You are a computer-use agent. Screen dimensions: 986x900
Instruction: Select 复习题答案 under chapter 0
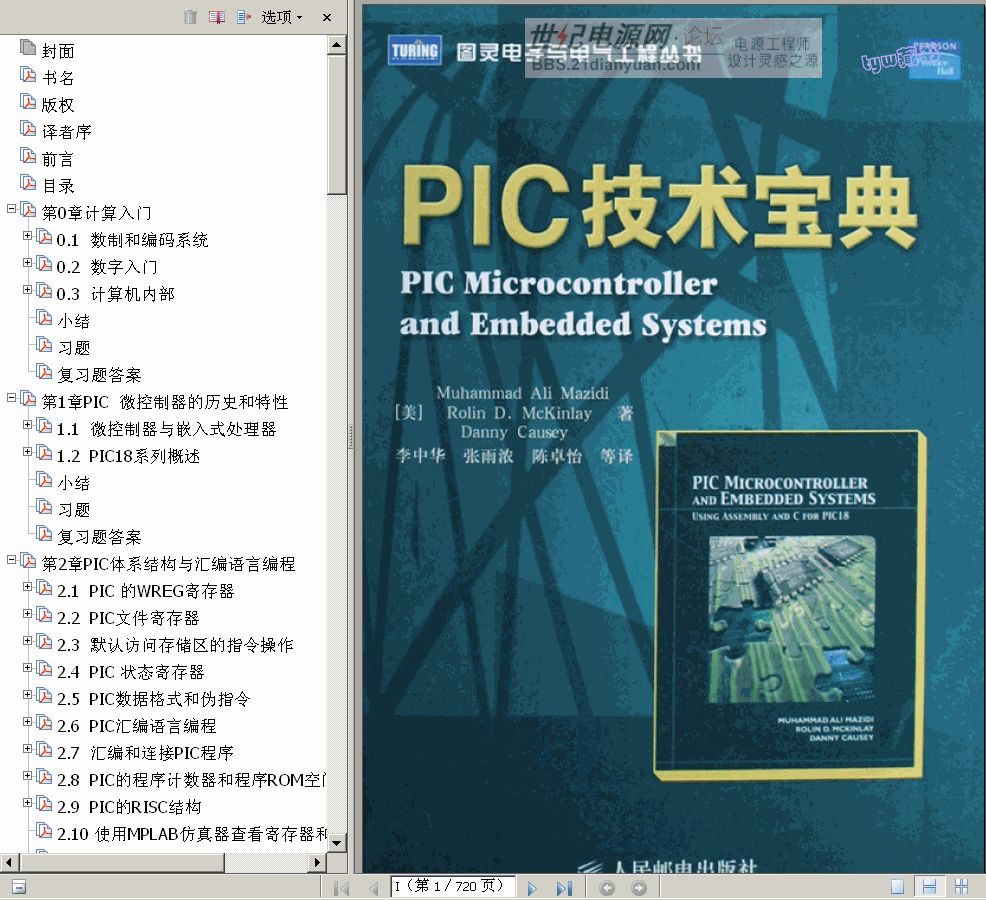(x=99, y=375)
